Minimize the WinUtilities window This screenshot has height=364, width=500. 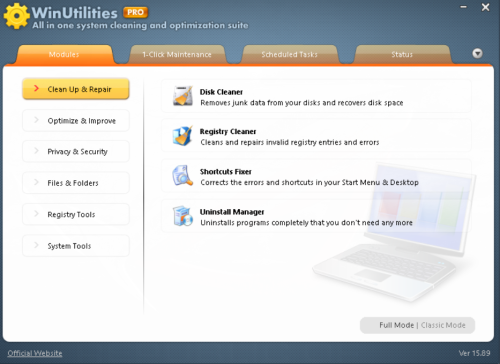point(464,7)
